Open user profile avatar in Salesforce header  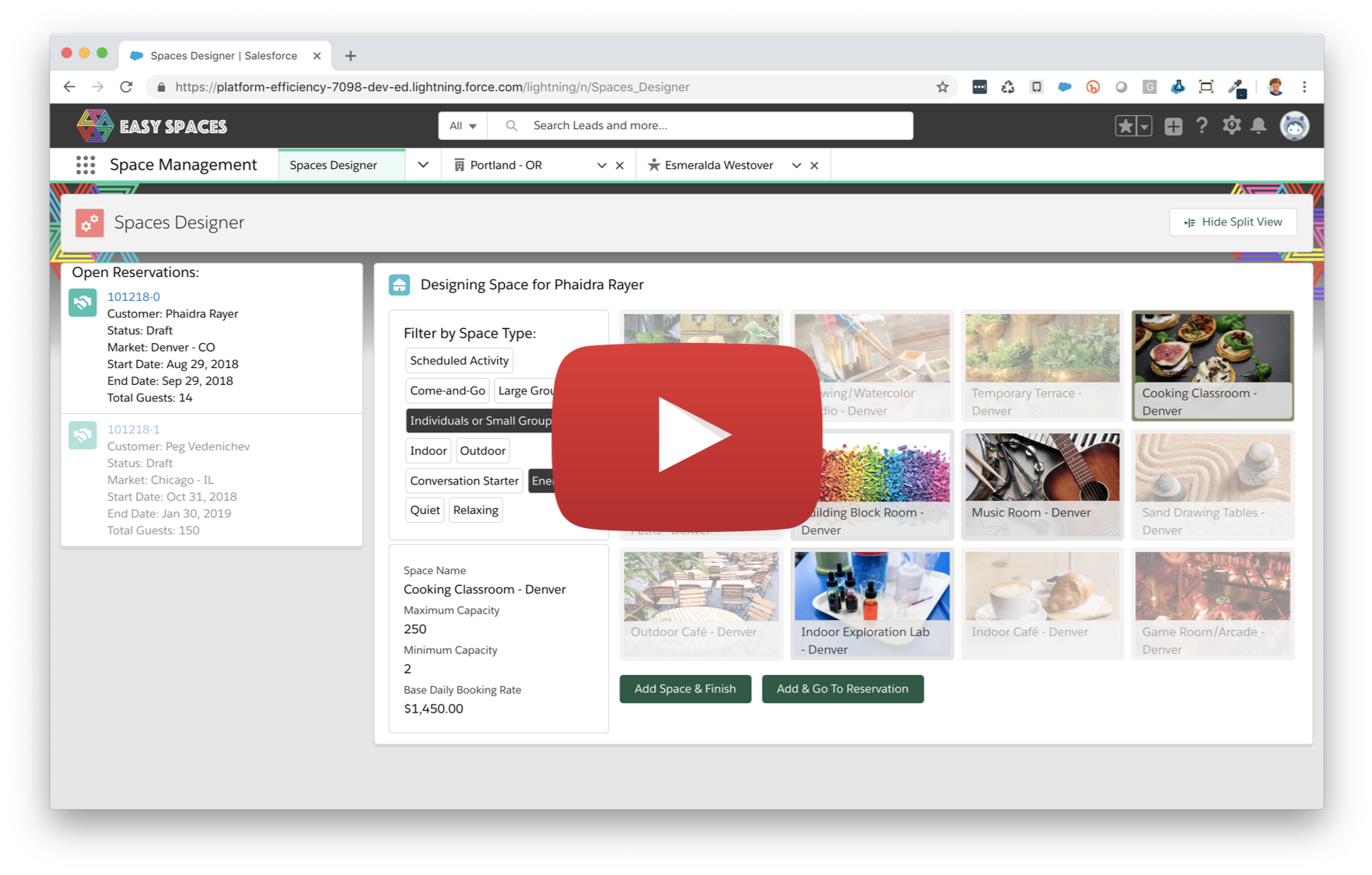[1294, 125]
